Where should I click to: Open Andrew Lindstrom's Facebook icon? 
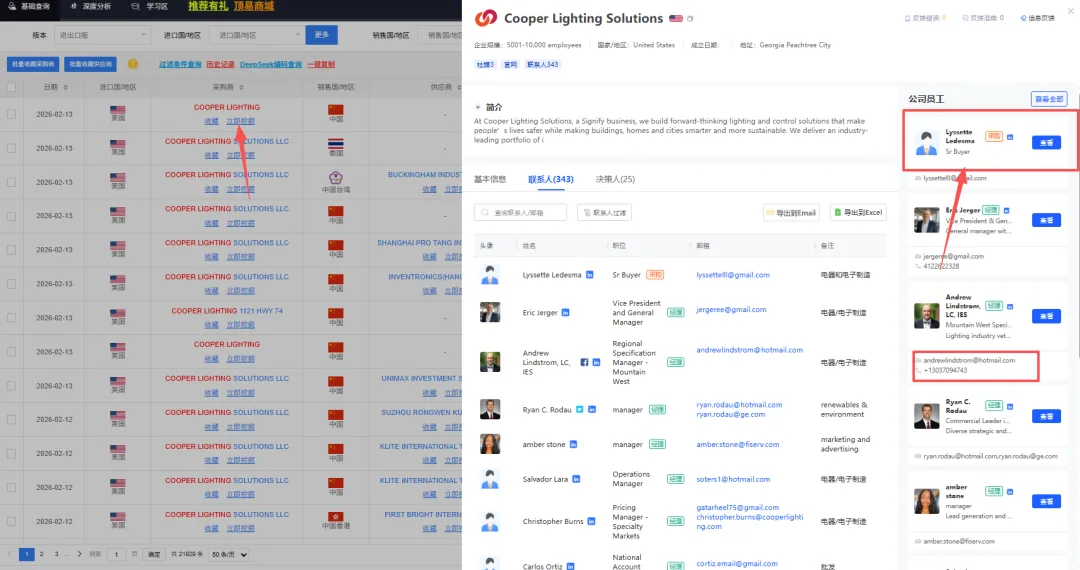[x=584, y=362]
